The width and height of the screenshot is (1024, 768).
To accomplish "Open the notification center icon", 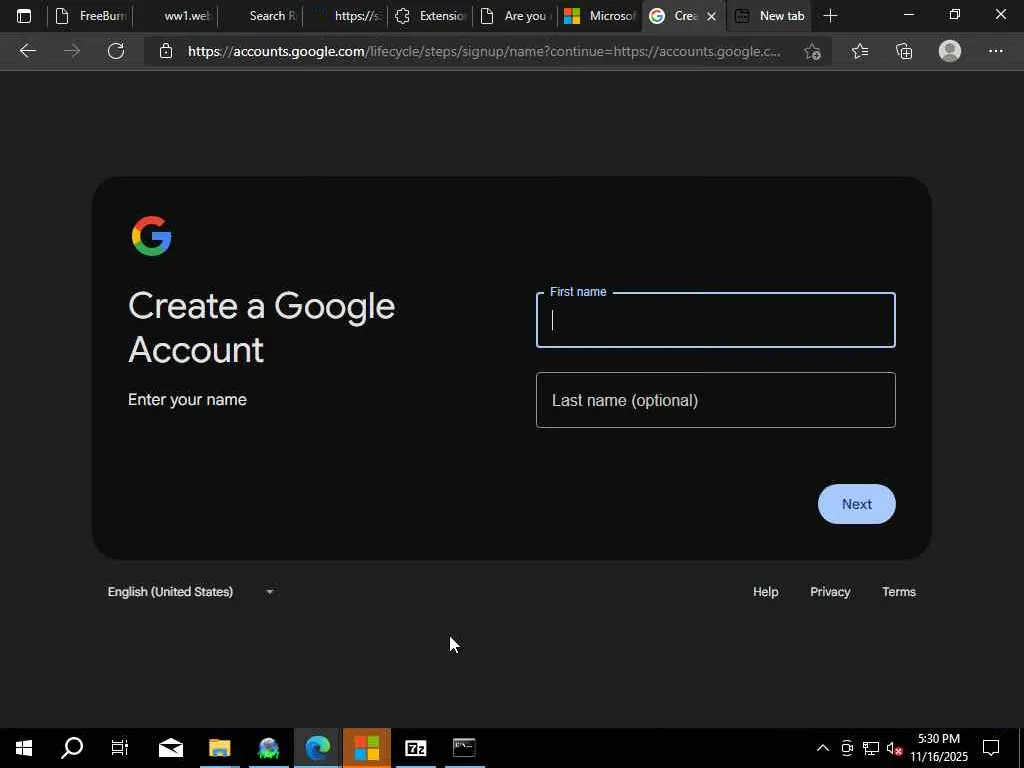I will 991,748.
